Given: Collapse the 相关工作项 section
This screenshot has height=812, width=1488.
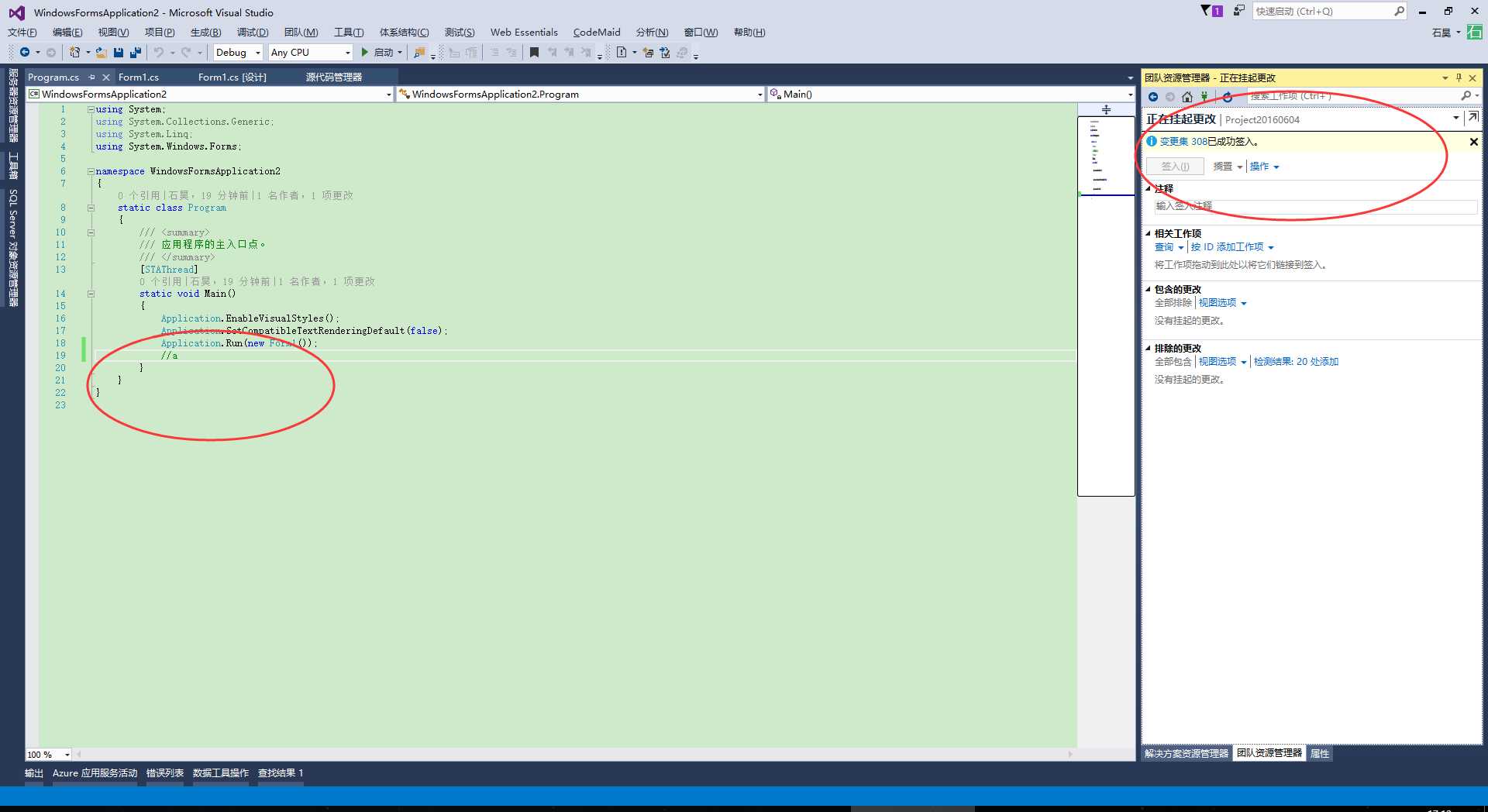Looking at the screenshot, I should (x=1149, y=233).
